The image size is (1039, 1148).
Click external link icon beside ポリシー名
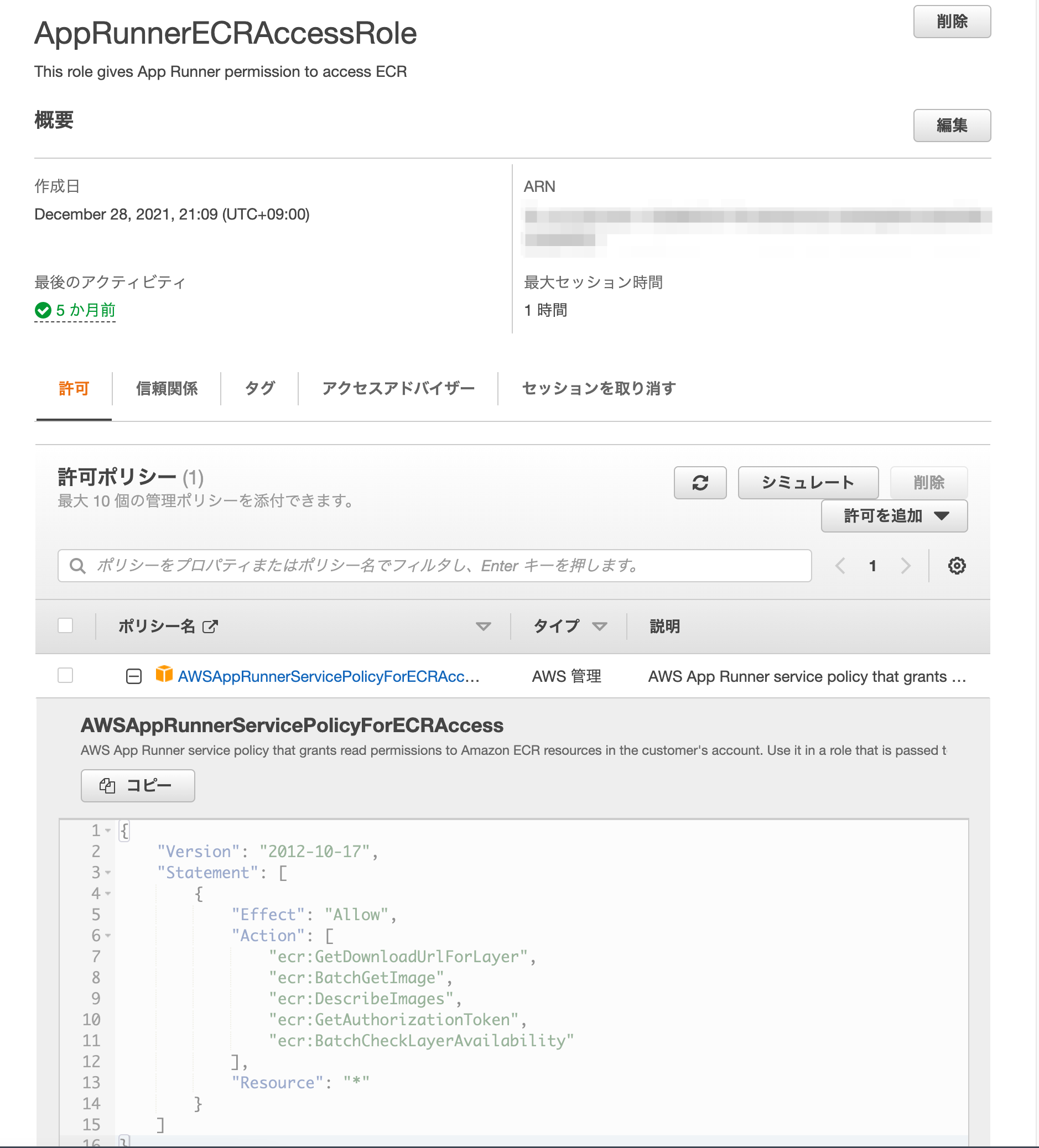point(210,627)
